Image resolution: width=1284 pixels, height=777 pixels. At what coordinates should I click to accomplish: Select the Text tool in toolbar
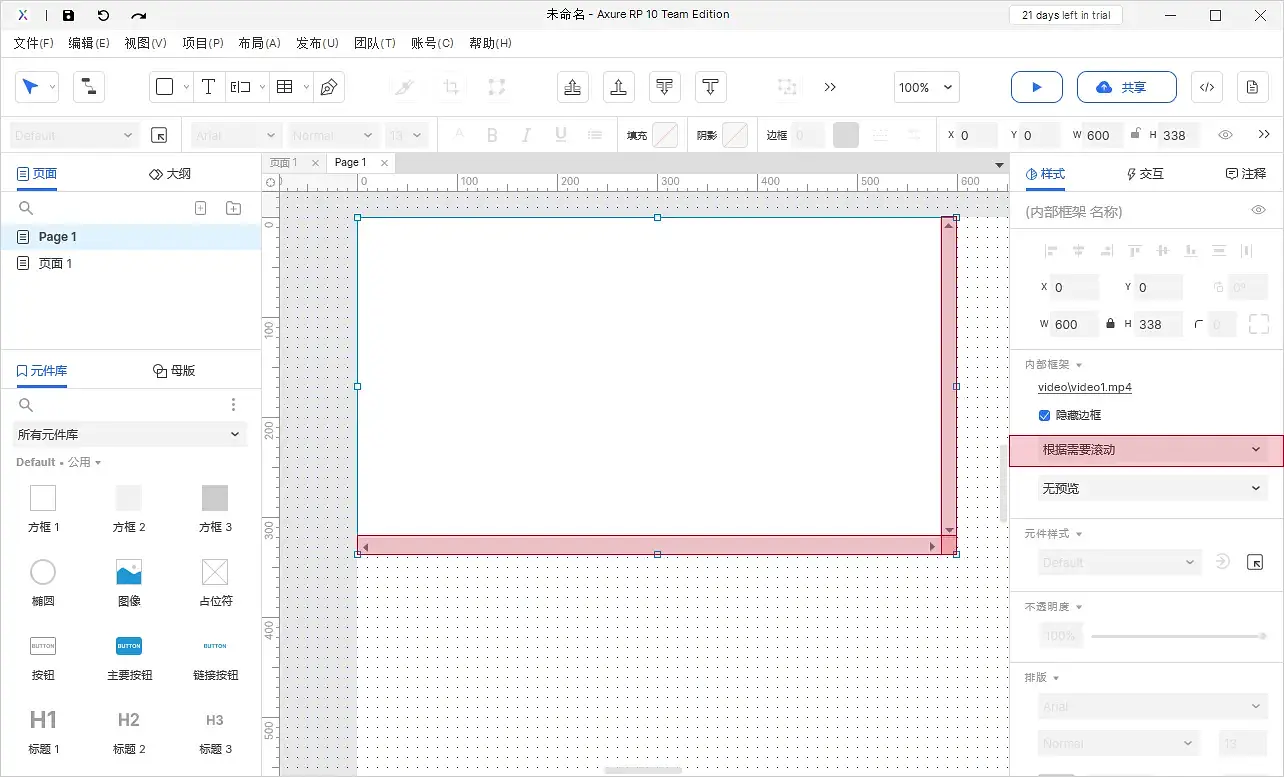(208, 87)
